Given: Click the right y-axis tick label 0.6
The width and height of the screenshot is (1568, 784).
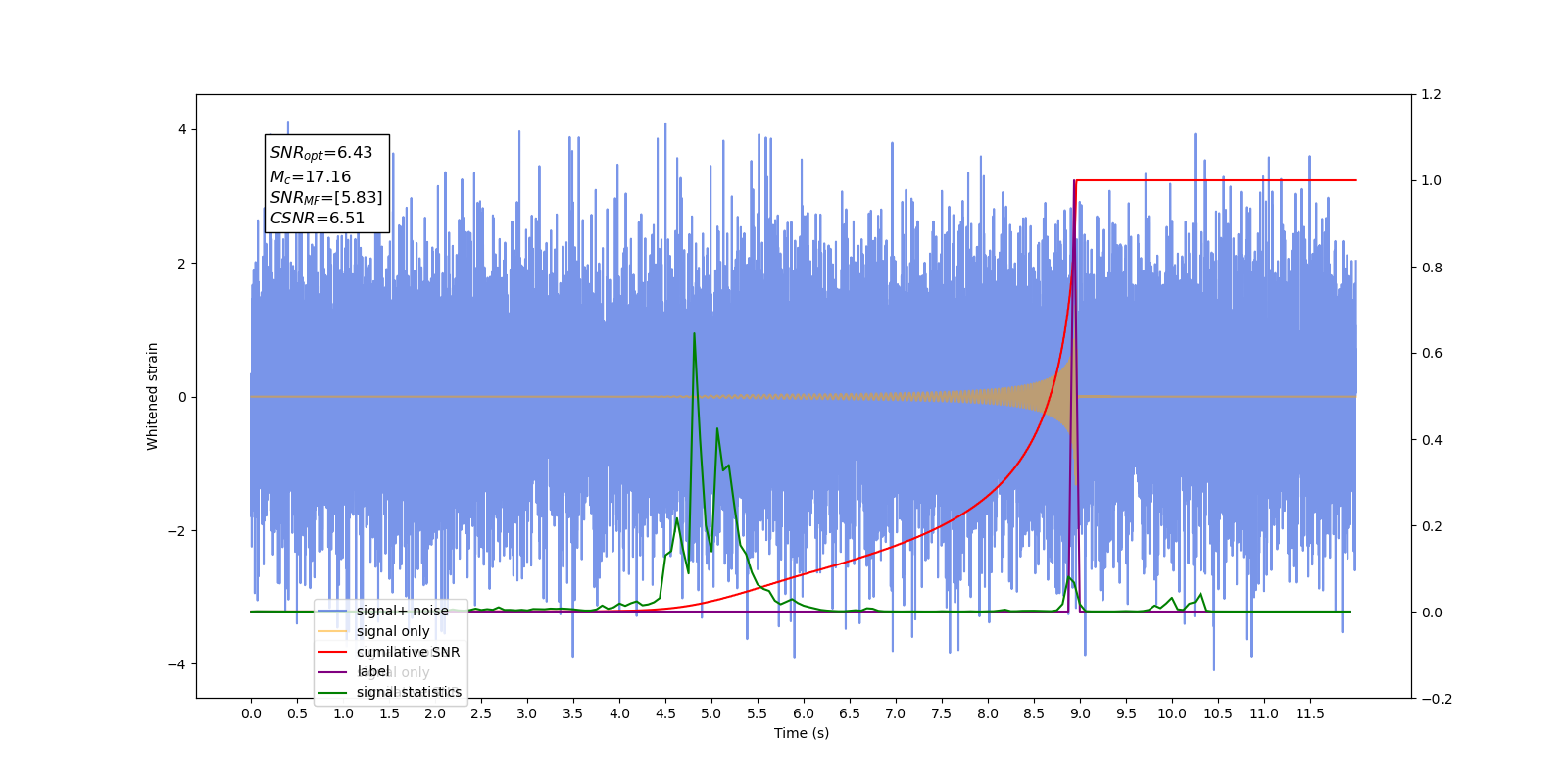Looking at the screenshot, I should click(1432, 354).
